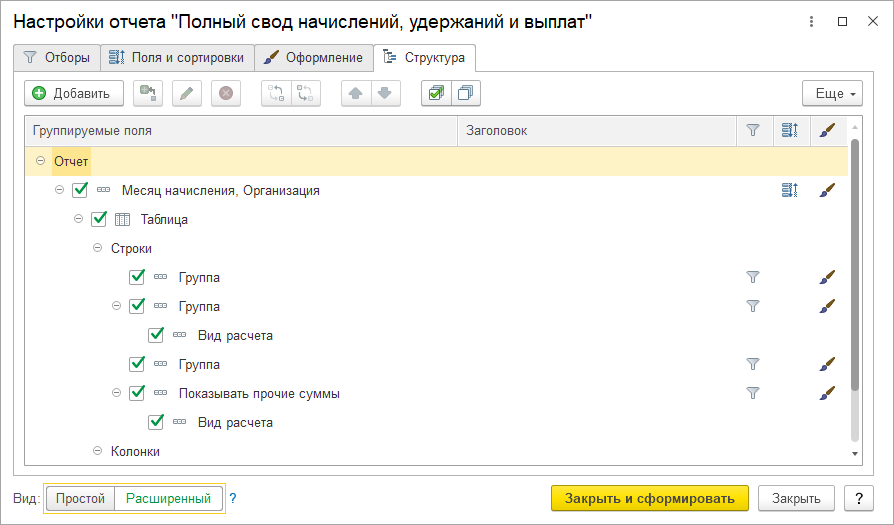This screenshot has height=525, width=894.
Task: Click filter icon on Показывать прочие суммы row
Action: [754, 393]
